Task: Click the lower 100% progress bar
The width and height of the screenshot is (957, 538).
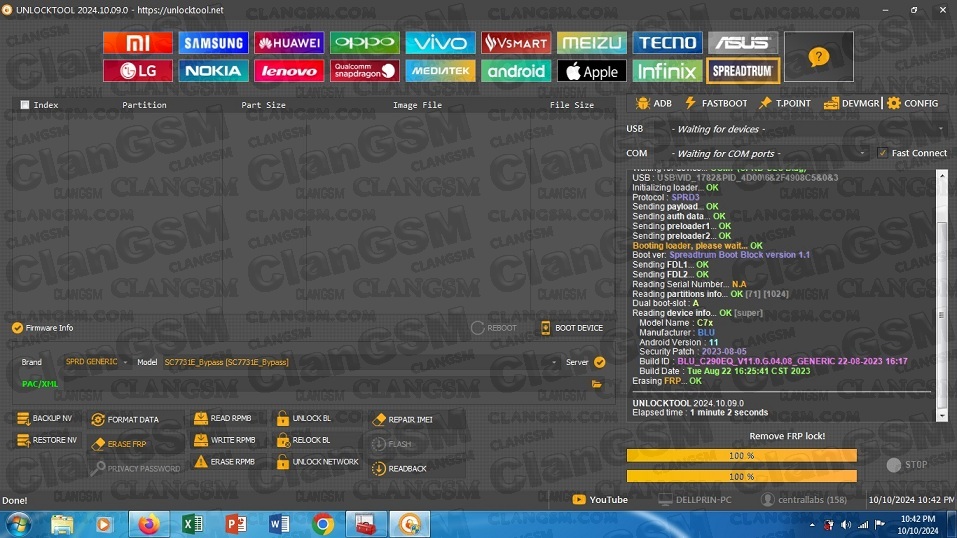Action: pos(742,476)
